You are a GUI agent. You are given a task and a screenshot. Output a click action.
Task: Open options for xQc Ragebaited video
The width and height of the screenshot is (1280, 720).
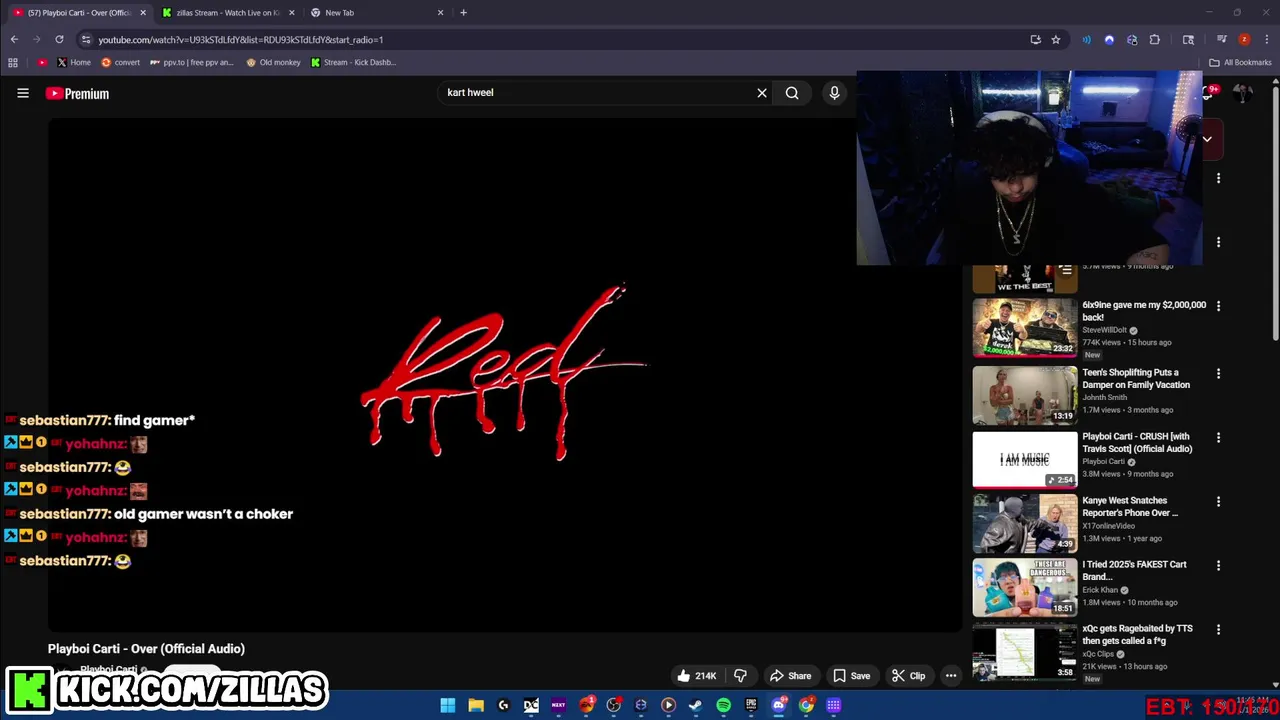(1218, 630)
